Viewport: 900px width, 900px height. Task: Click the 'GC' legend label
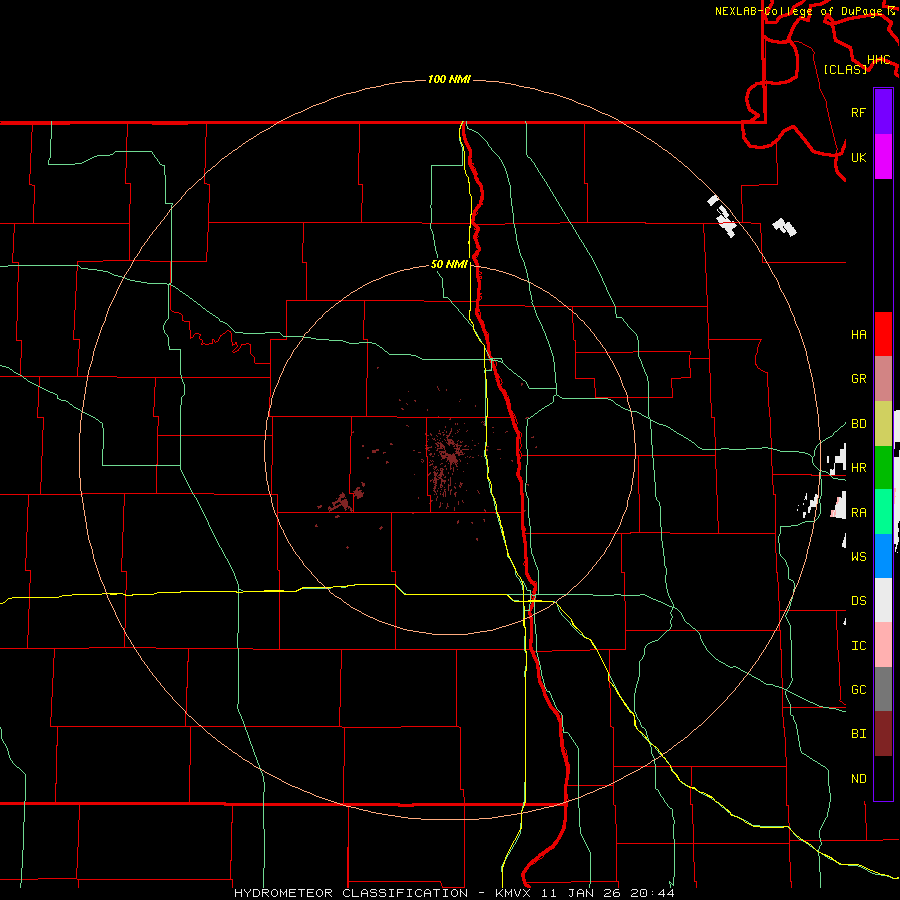(858, 689)
